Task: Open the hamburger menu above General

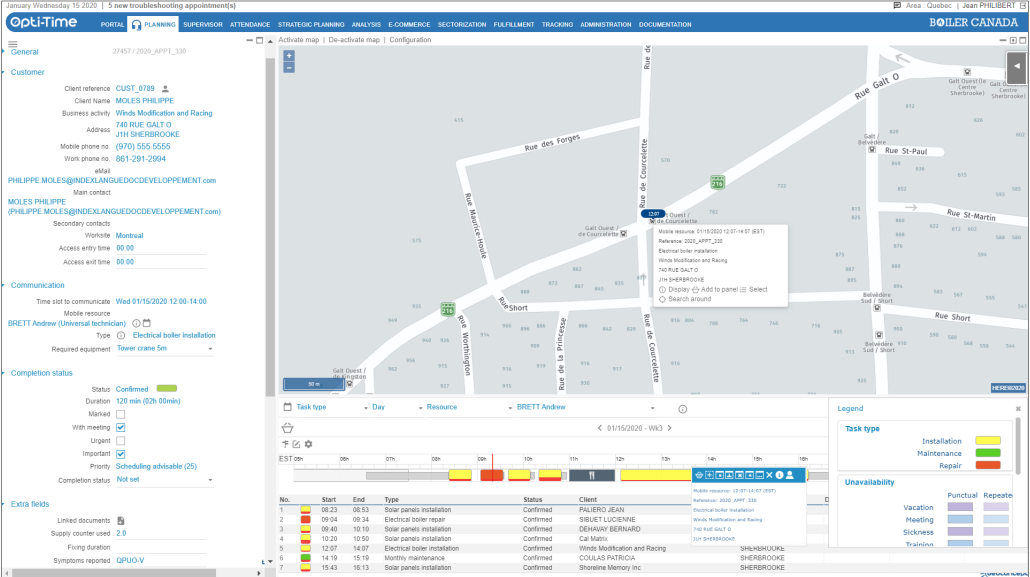Action: click(x=12, y=44)
